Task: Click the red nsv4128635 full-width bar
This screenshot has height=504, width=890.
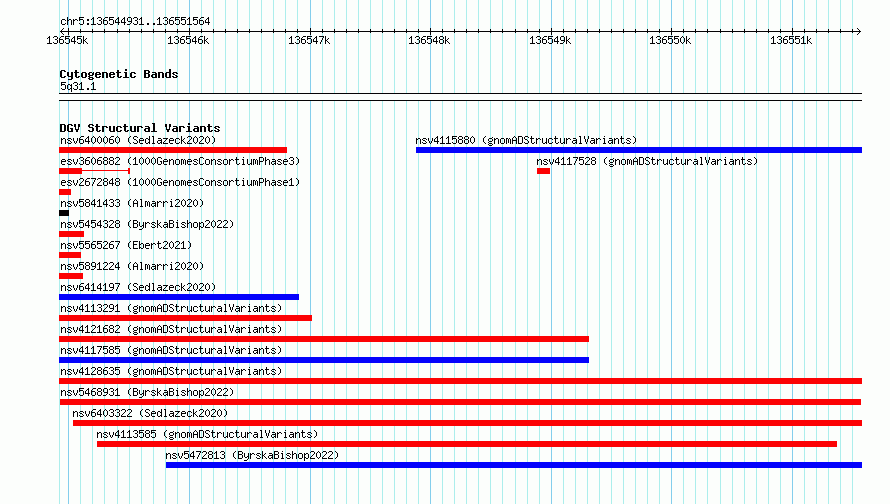Action: pyautogui.click(x=460, y=381)
